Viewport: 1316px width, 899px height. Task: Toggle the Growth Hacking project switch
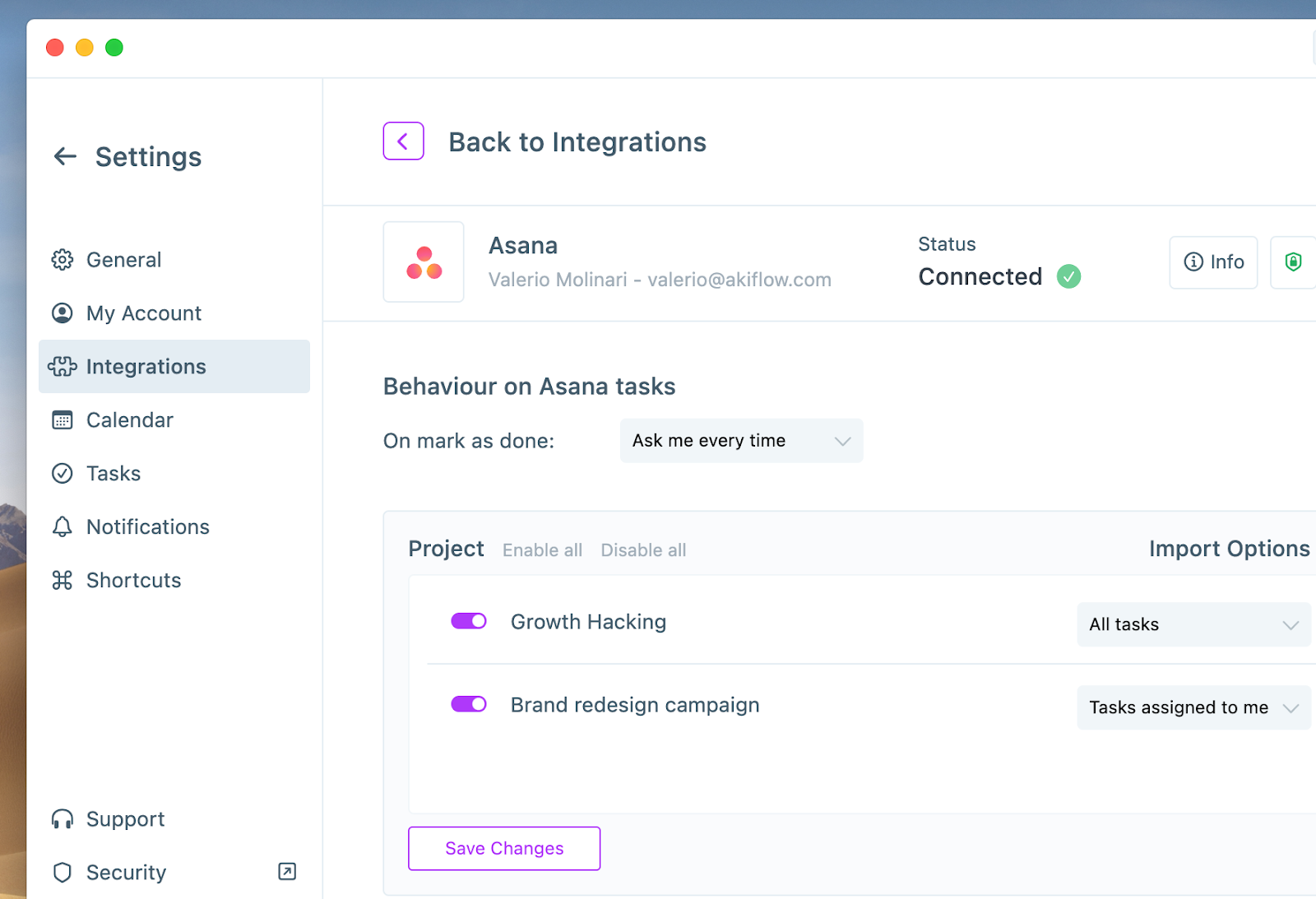point(469,621)
